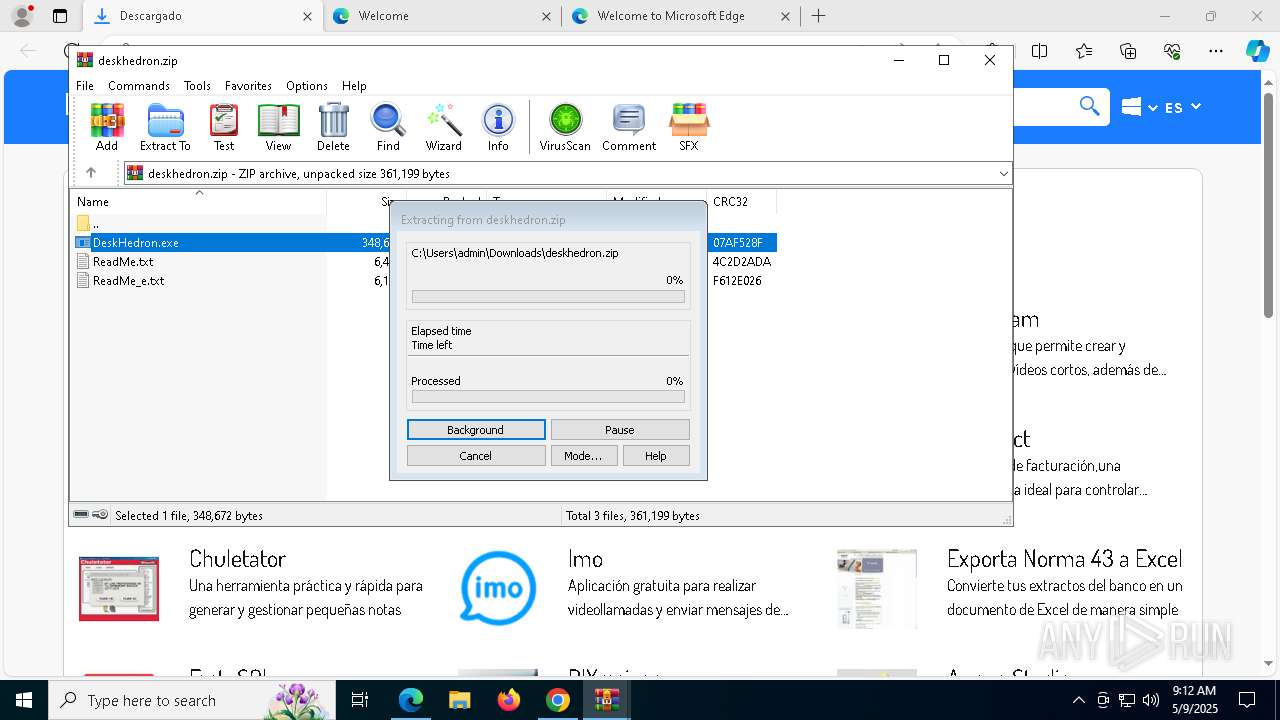The image size is (1280, 720).
Task: Click the Info toolbar icon
Action: pyautogui.click(x=498, y=127)
